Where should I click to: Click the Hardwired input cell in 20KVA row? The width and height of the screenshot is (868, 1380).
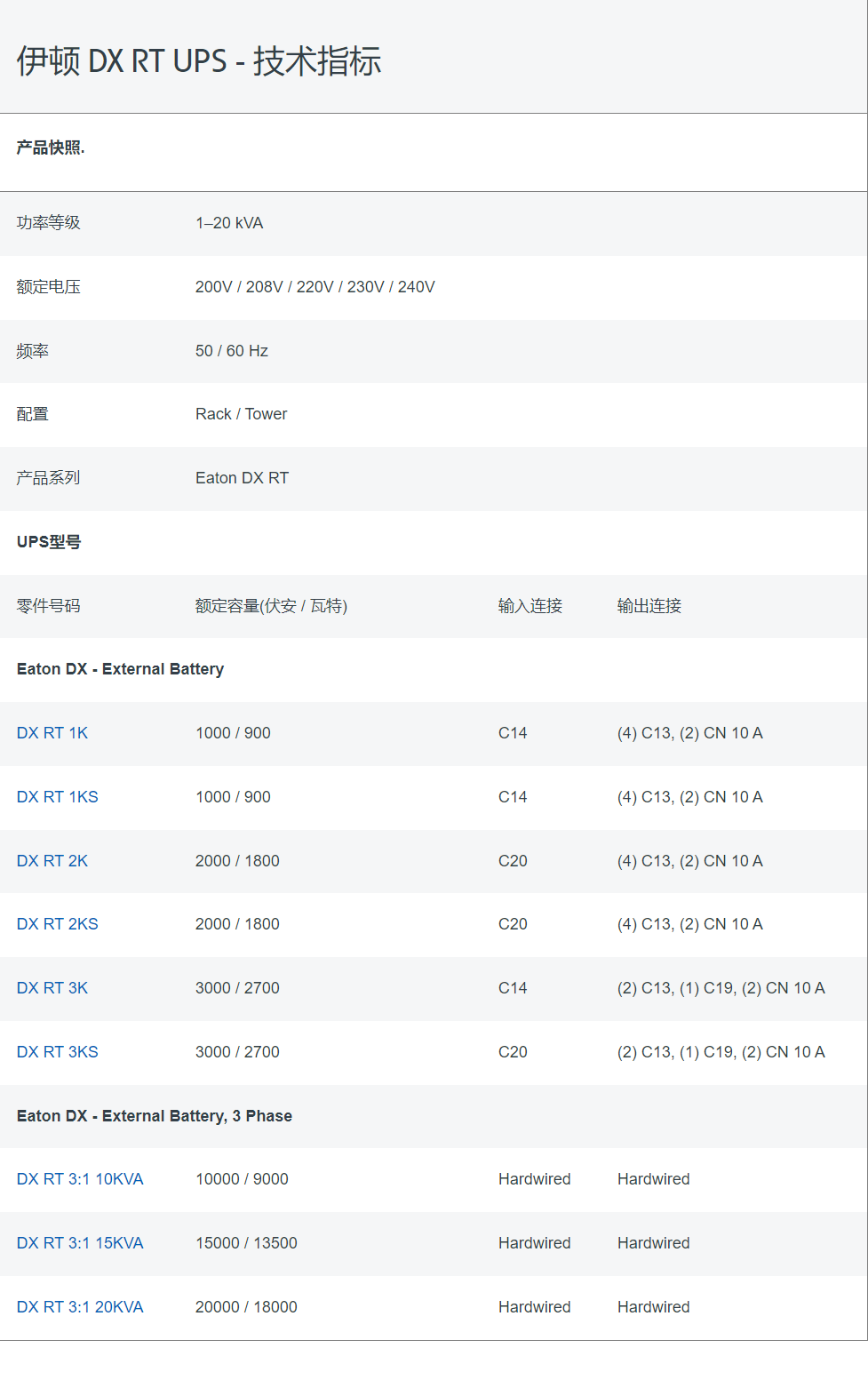point(535,1307)
